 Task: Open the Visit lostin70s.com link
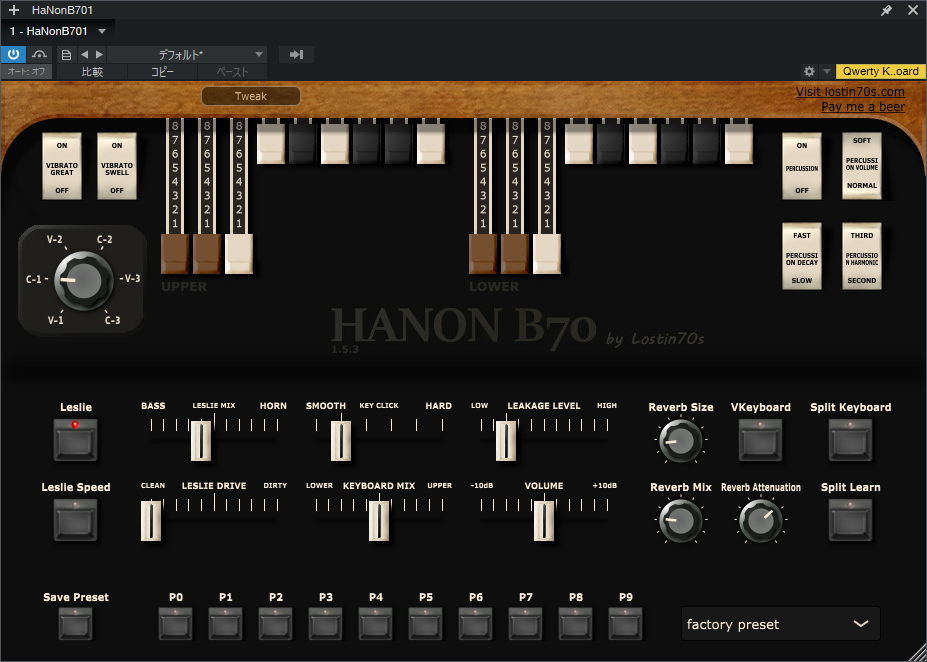[850, 92]
